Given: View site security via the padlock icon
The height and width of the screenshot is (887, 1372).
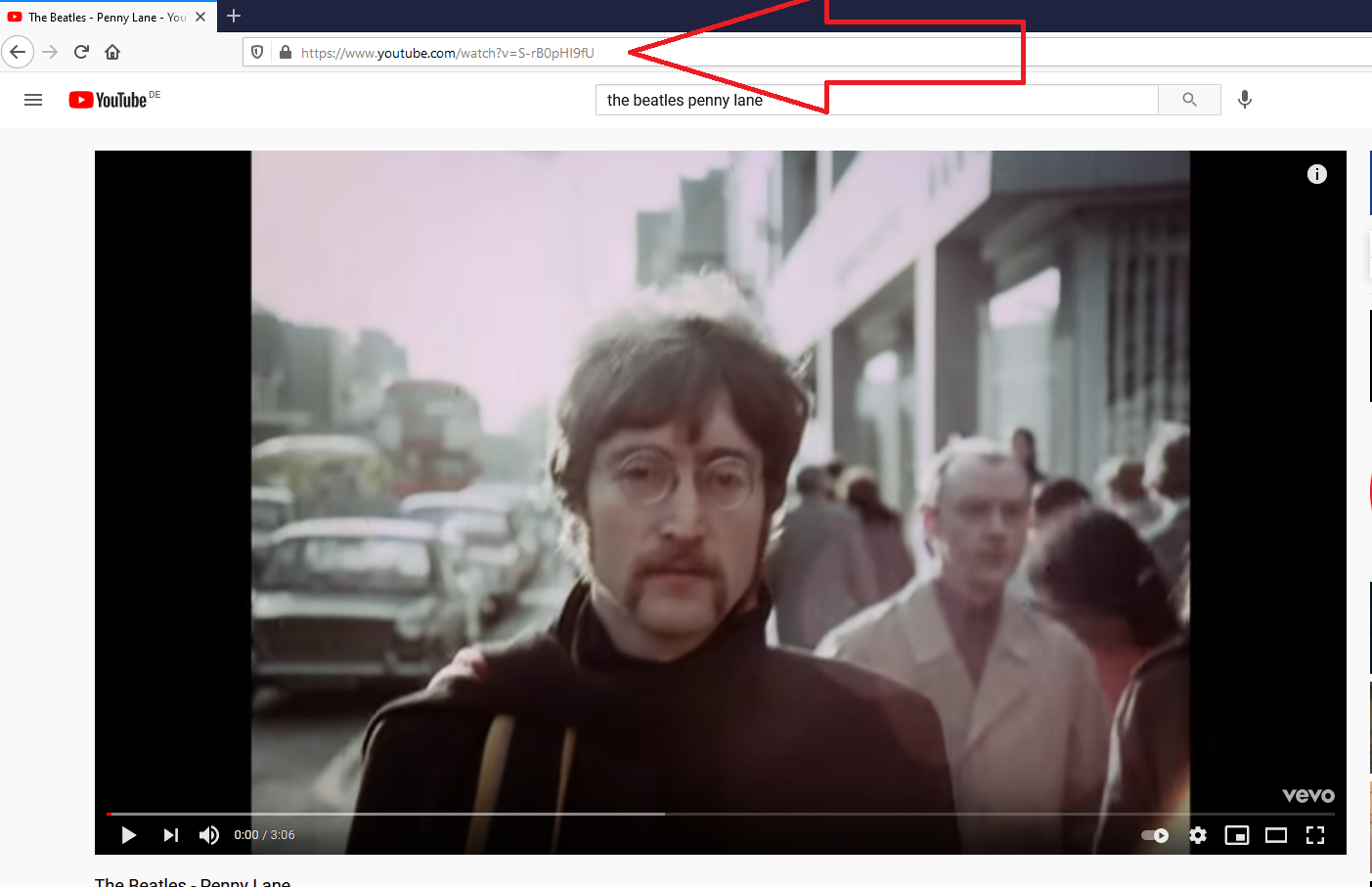Looking at the screenshot, I should point(285,53).
